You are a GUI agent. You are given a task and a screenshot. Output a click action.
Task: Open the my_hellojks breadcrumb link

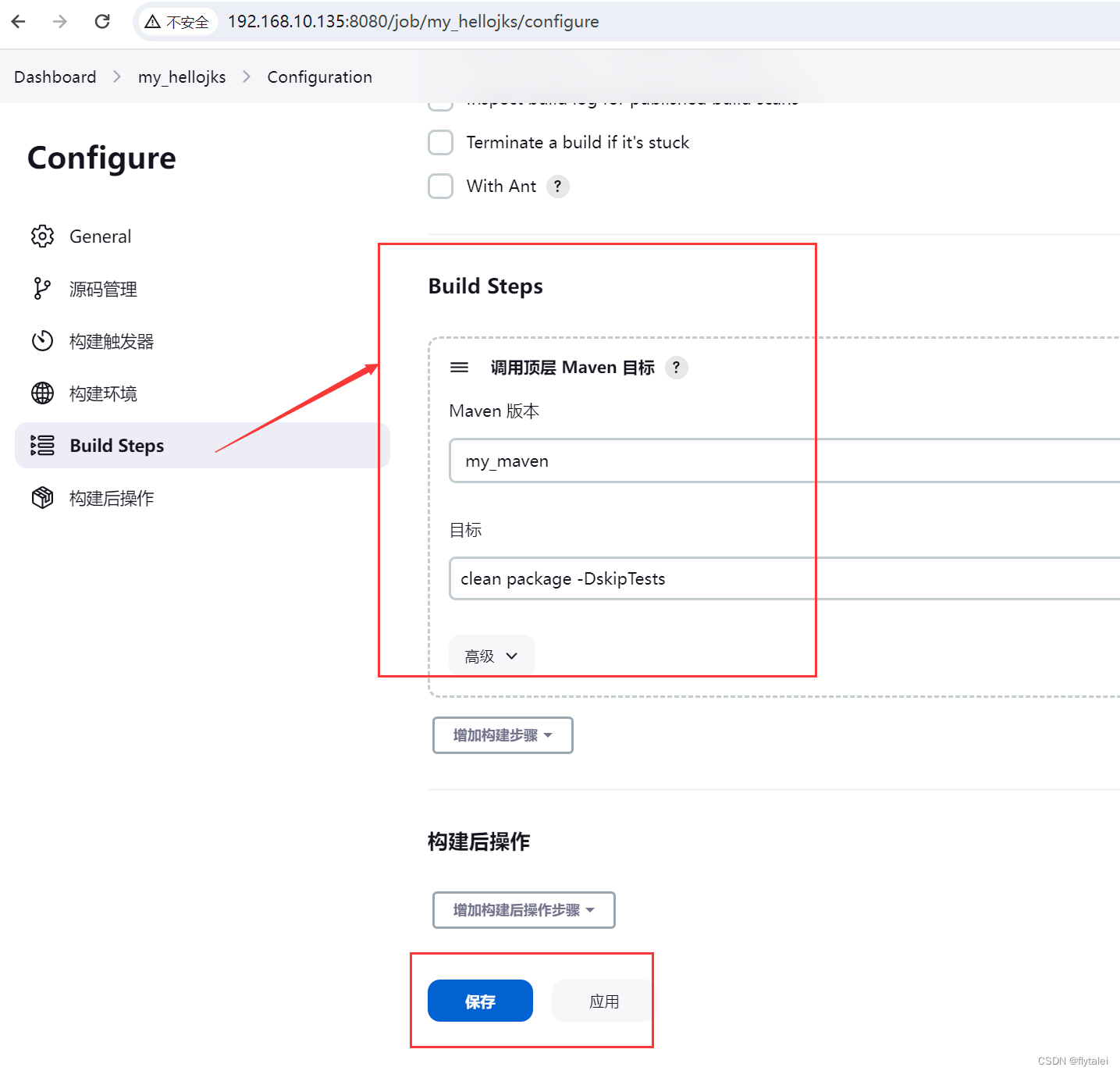point(182,76)
